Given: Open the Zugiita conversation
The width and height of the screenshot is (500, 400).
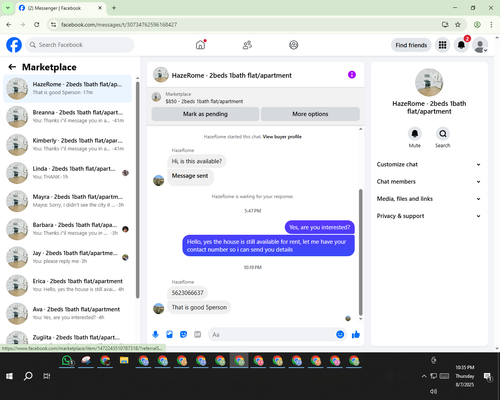Looking at the screenshot, I should click(x=67, y=337).
